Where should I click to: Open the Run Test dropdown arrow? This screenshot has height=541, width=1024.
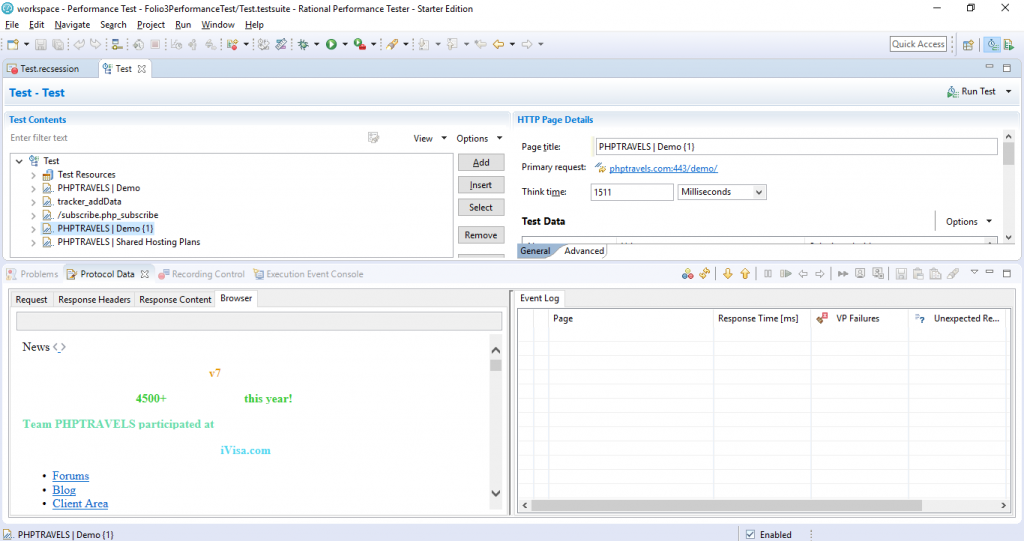click(1008, 91)
